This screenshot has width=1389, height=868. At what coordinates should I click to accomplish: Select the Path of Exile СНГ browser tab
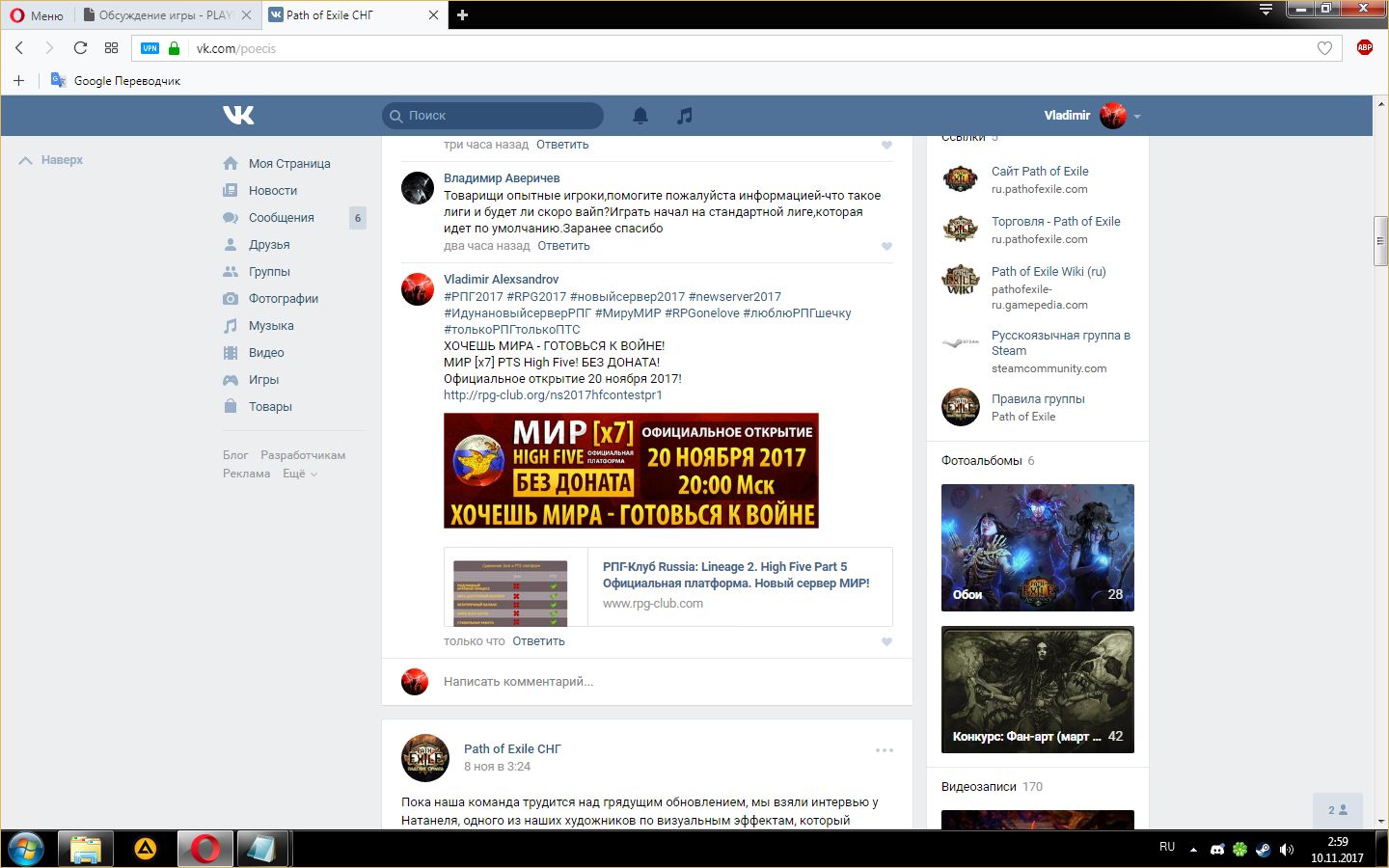coord(353,15)
